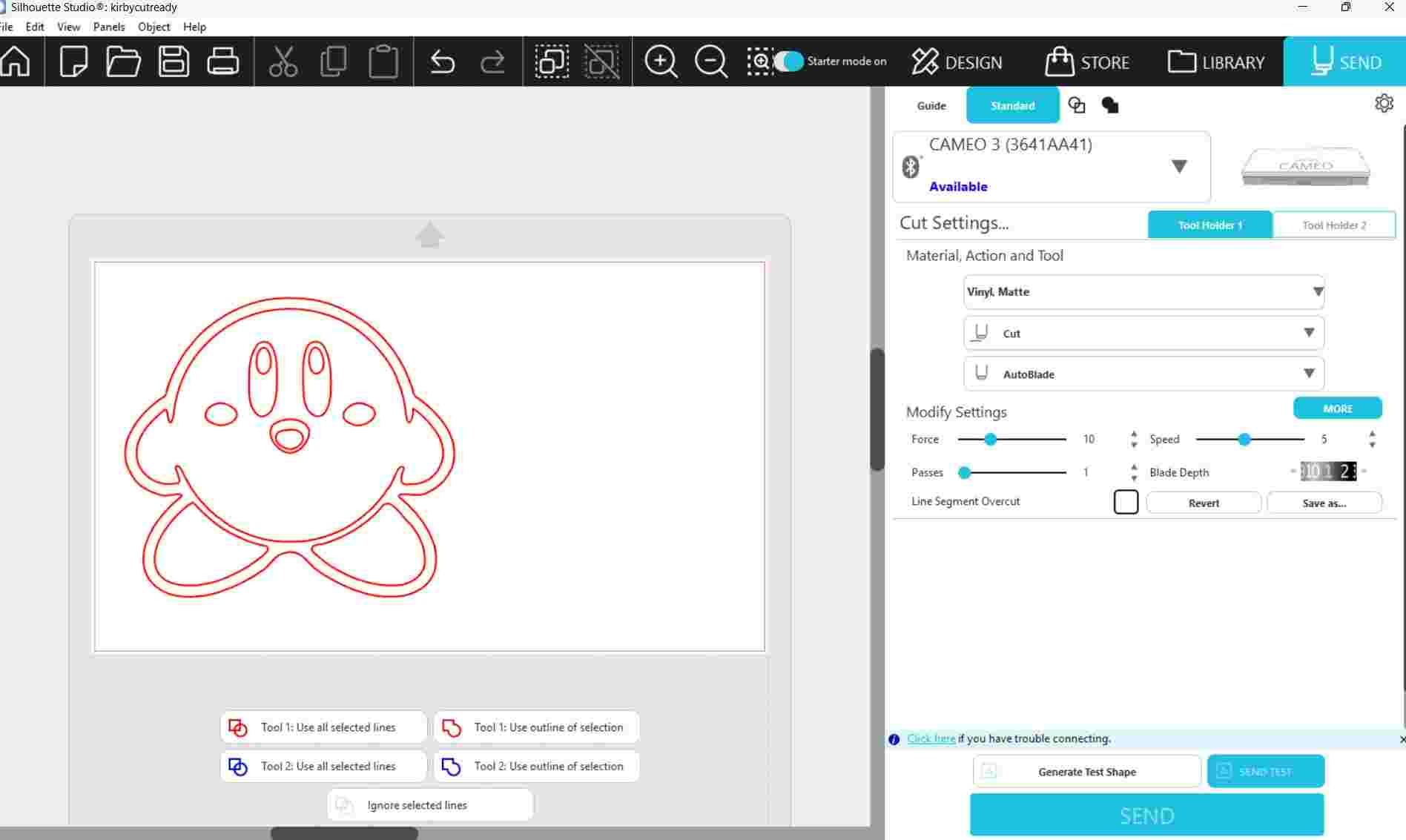Open the Object menu

pos(154,27)
